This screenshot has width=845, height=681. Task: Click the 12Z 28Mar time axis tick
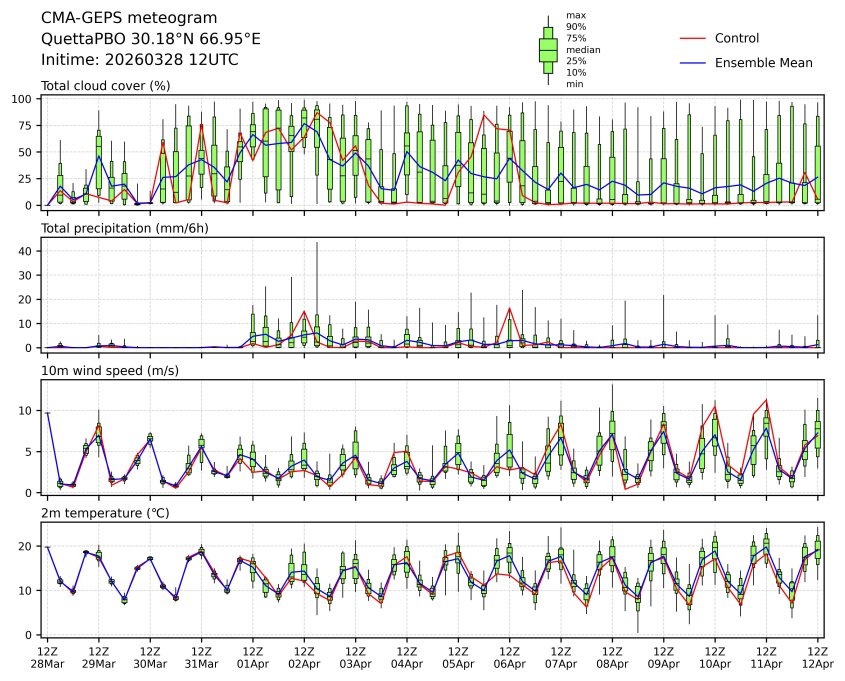pos(47,656)
